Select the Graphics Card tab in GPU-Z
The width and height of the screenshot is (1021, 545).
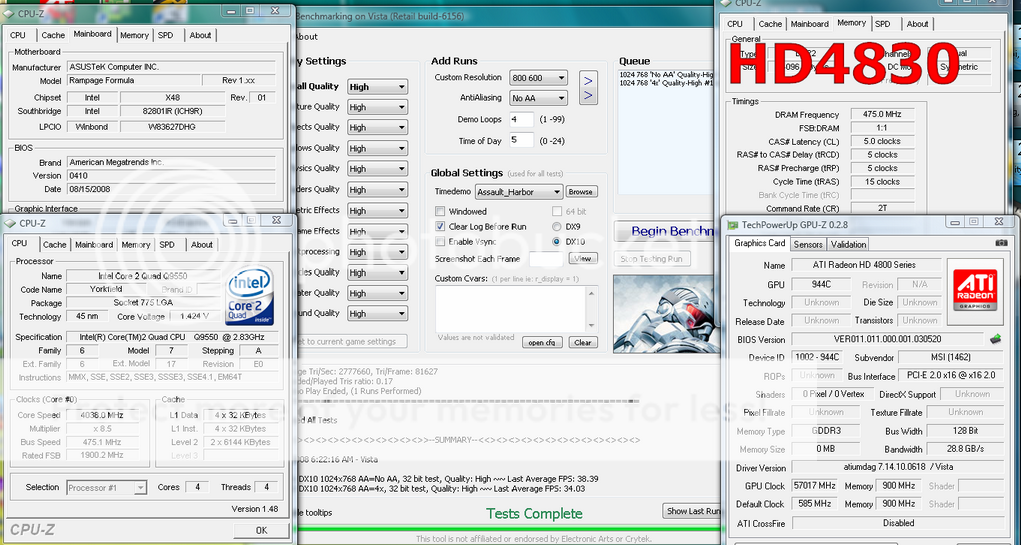[759, 243]
